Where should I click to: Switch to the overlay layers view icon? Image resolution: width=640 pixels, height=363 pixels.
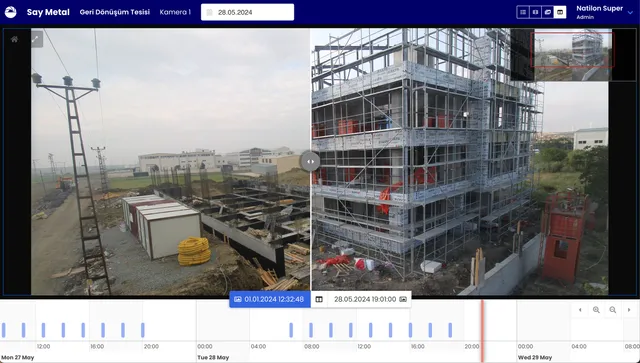pyautogui.click(x=548, y=12)
